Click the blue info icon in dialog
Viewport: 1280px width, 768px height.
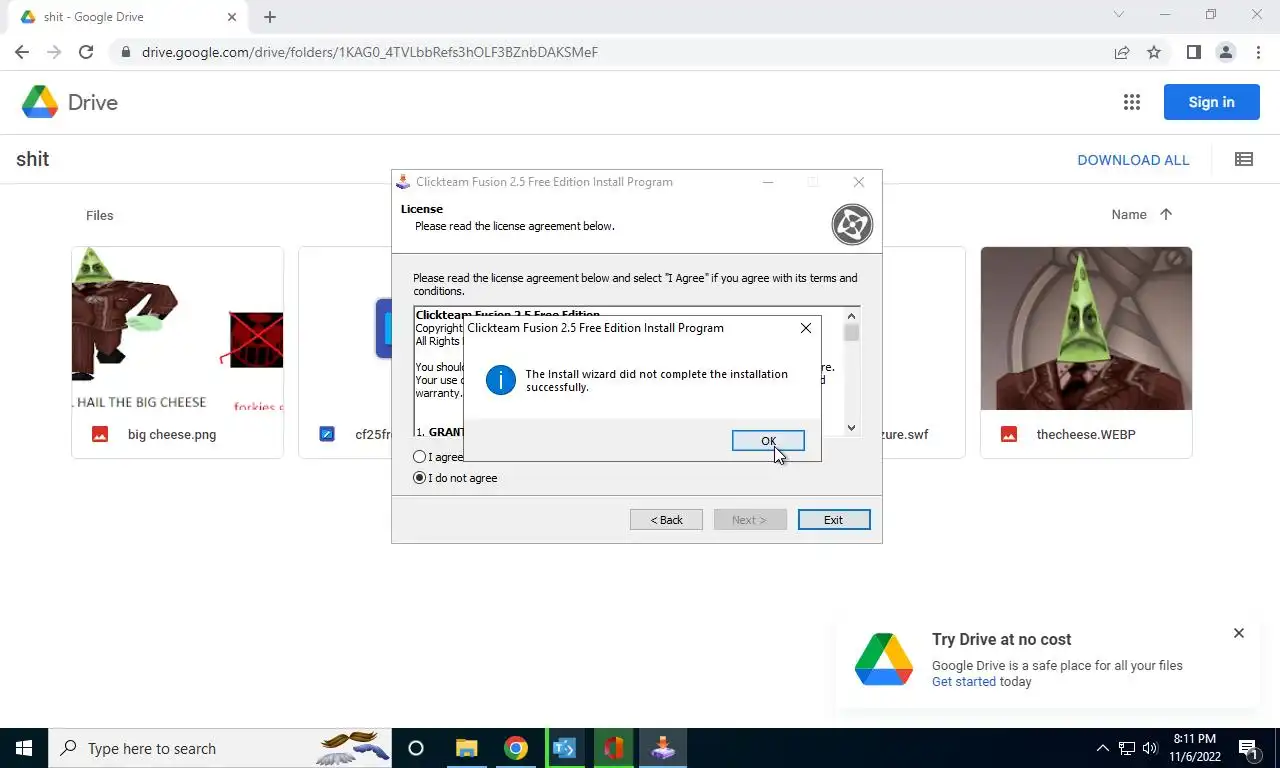click(x=501, y=380)
